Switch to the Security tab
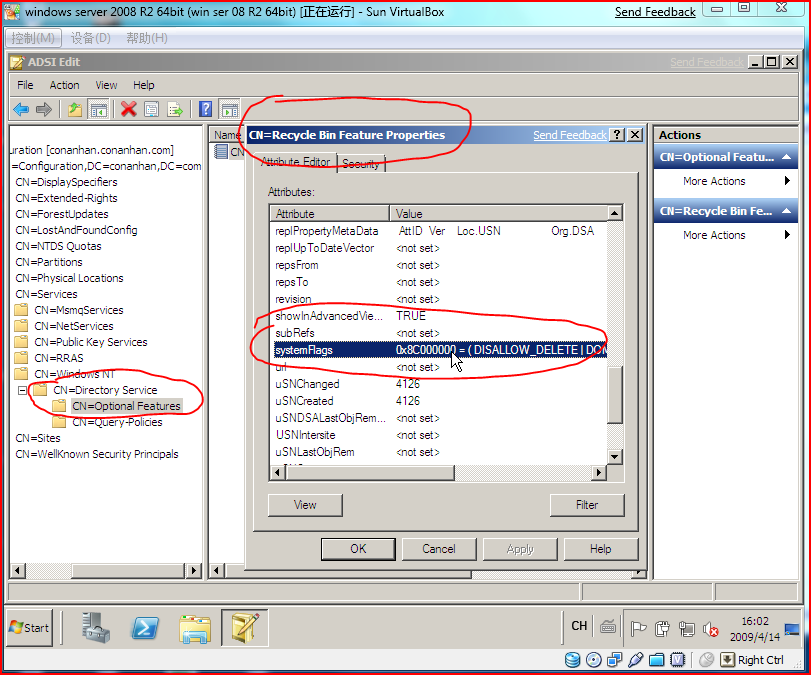 (361, 164)
